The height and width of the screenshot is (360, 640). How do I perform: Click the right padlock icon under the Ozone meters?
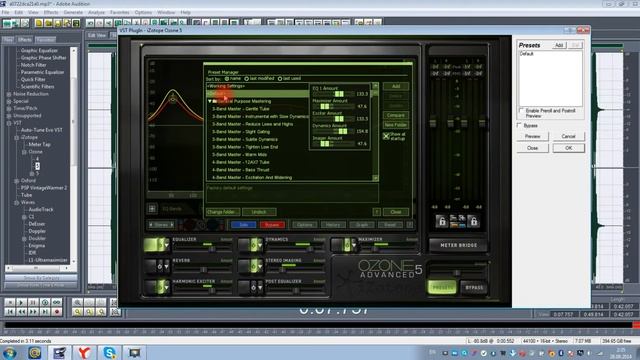click(x=473, y=221)
